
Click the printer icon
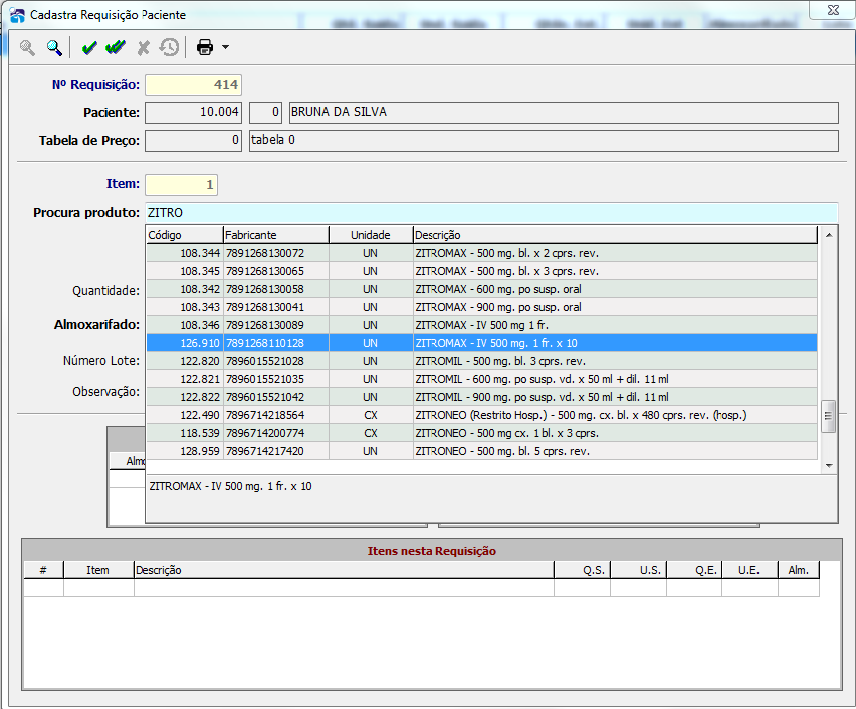(205, 47)
